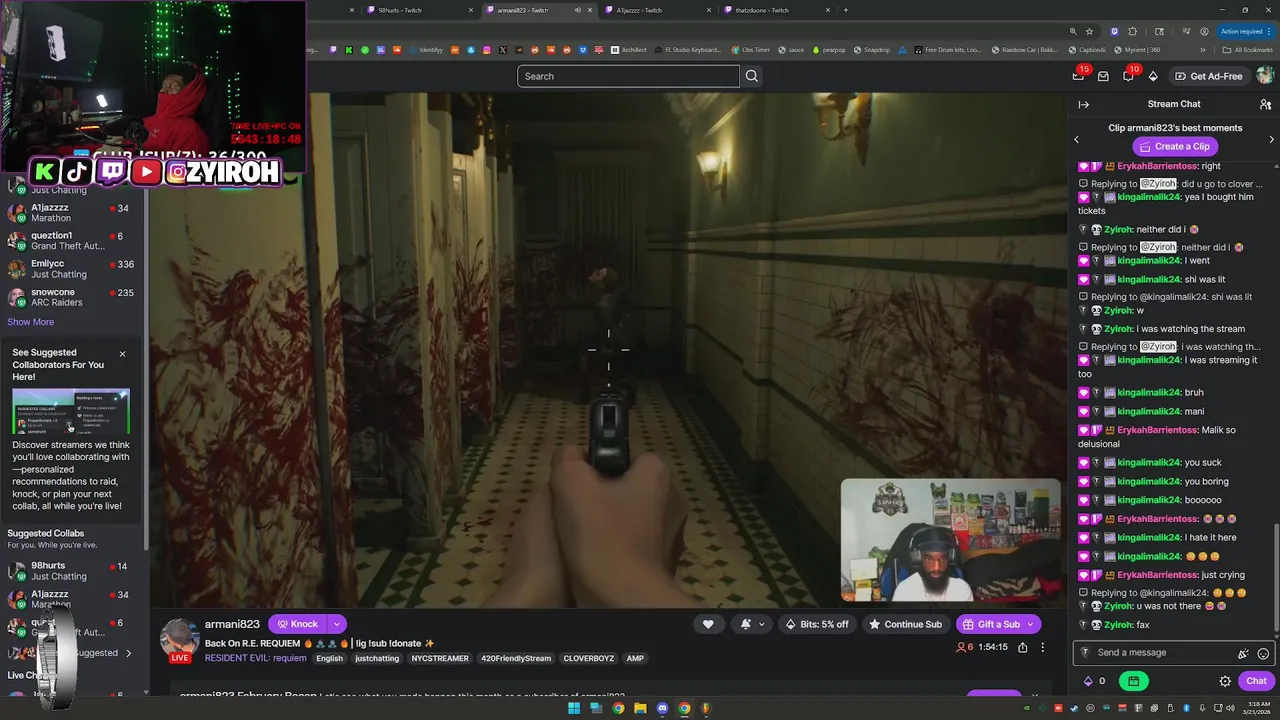Switch to the 98hurts Twitch tab
1280x720 pixels.
(418, 10)
